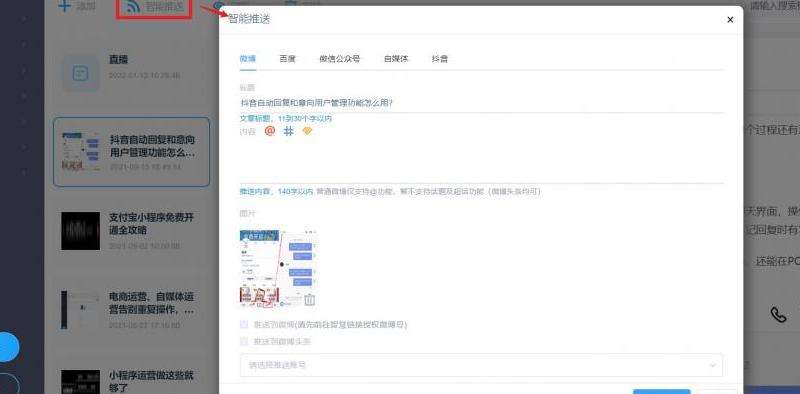Click the thumbnail of 电商运营 article
The image size is (800, 394).
(x=81, y=310)
